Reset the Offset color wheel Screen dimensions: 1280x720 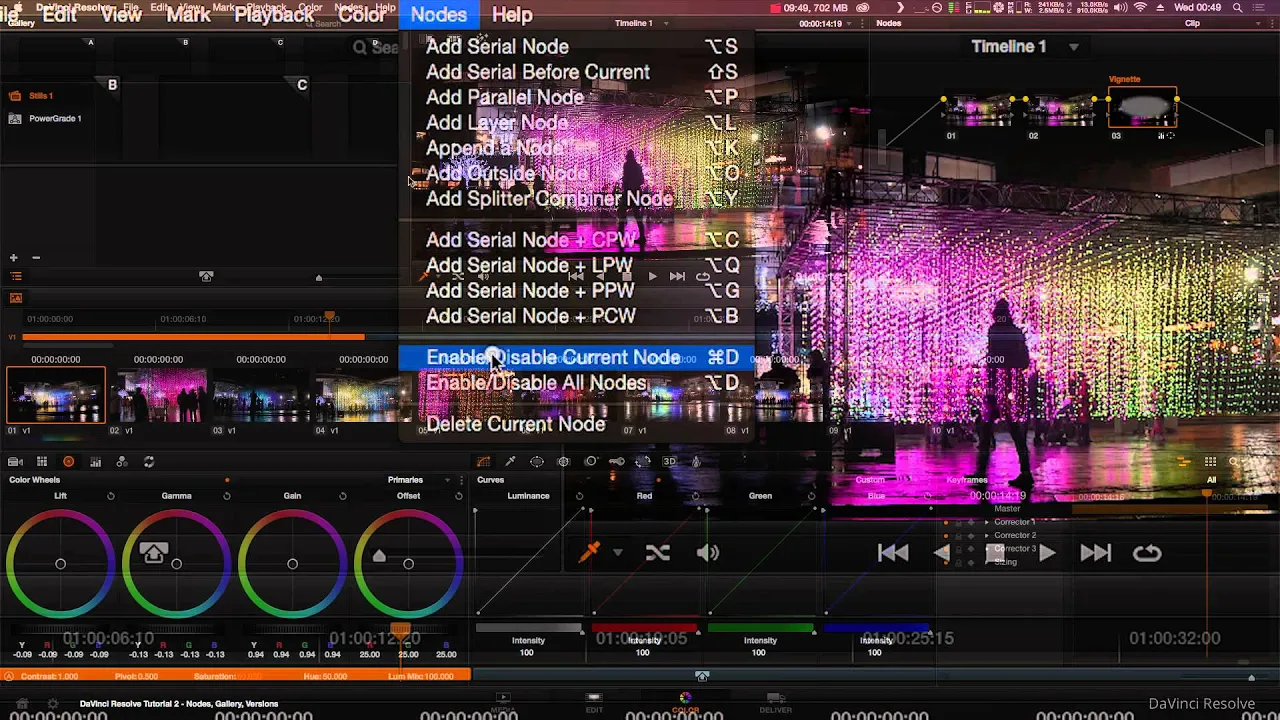pos(459,496)
